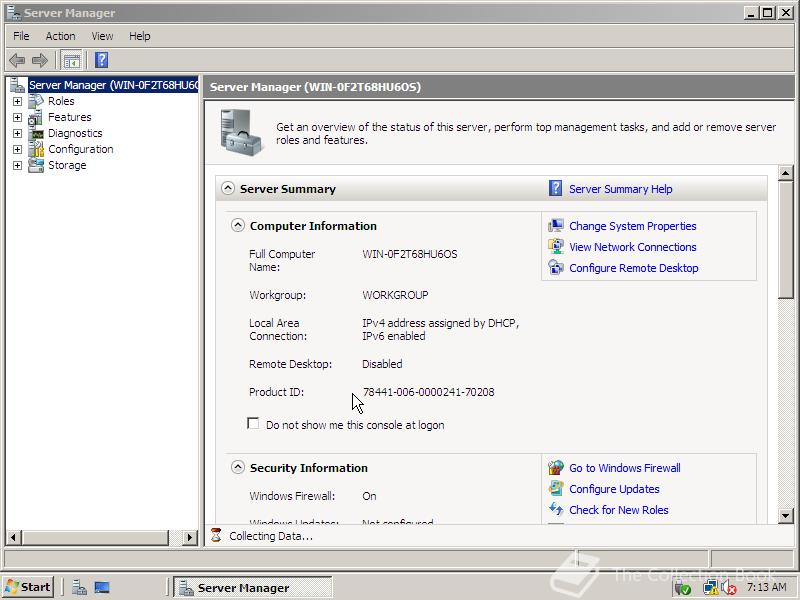Follow the Check for New Roles link

(618, 510)
